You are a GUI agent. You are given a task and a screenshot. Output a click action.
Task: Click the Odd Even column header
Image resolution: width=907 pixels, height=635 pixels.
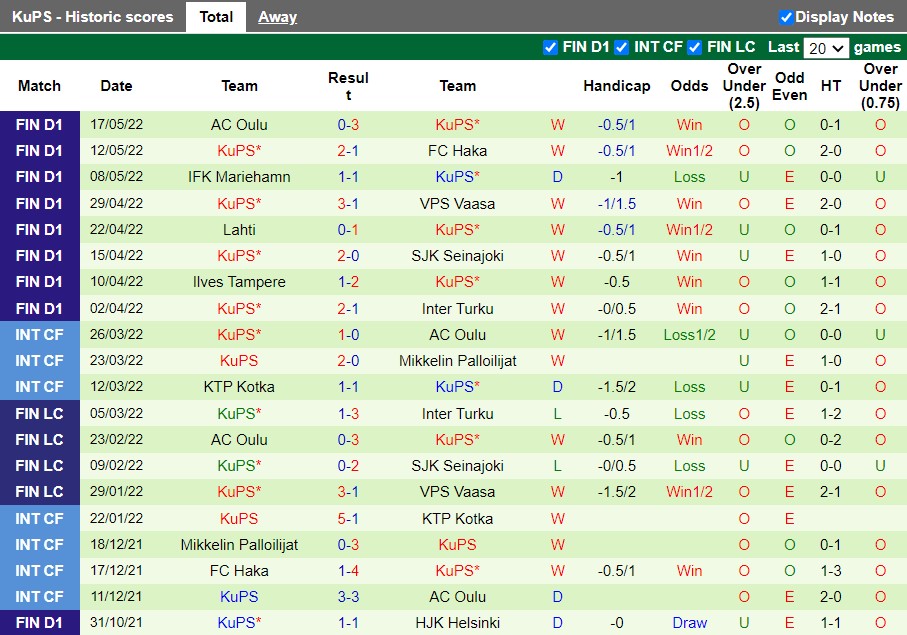[790, 86]
